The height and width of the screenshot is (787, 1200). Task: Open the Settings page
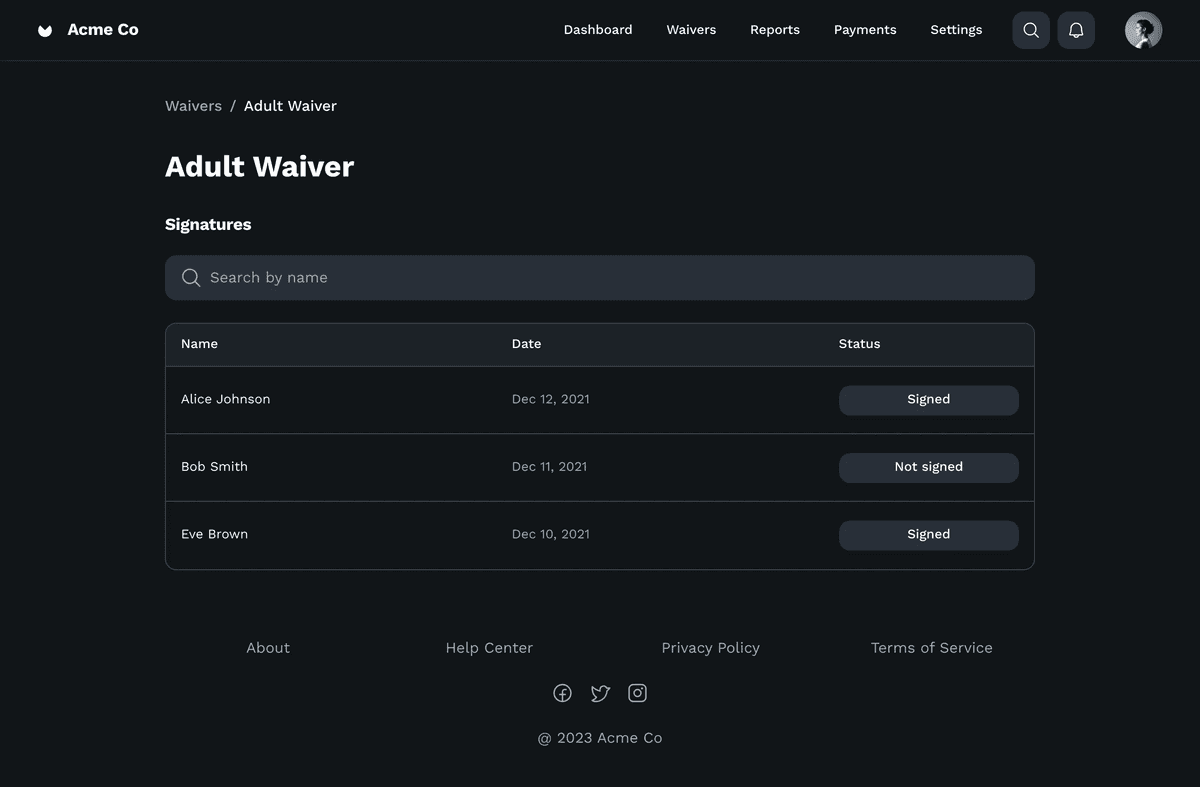coord(956,29)
